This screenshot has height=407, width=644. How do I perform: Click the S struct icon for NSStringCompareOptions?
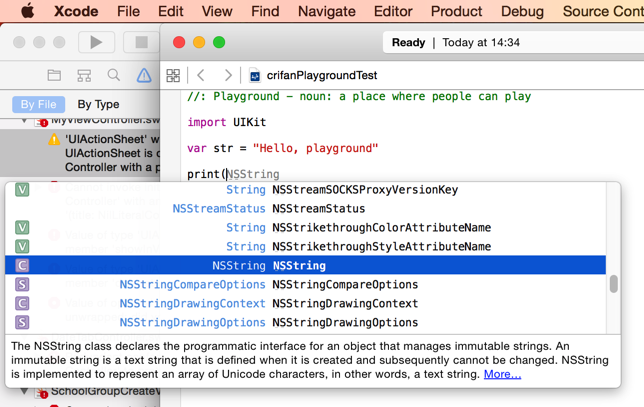click(x=22, y=284)
